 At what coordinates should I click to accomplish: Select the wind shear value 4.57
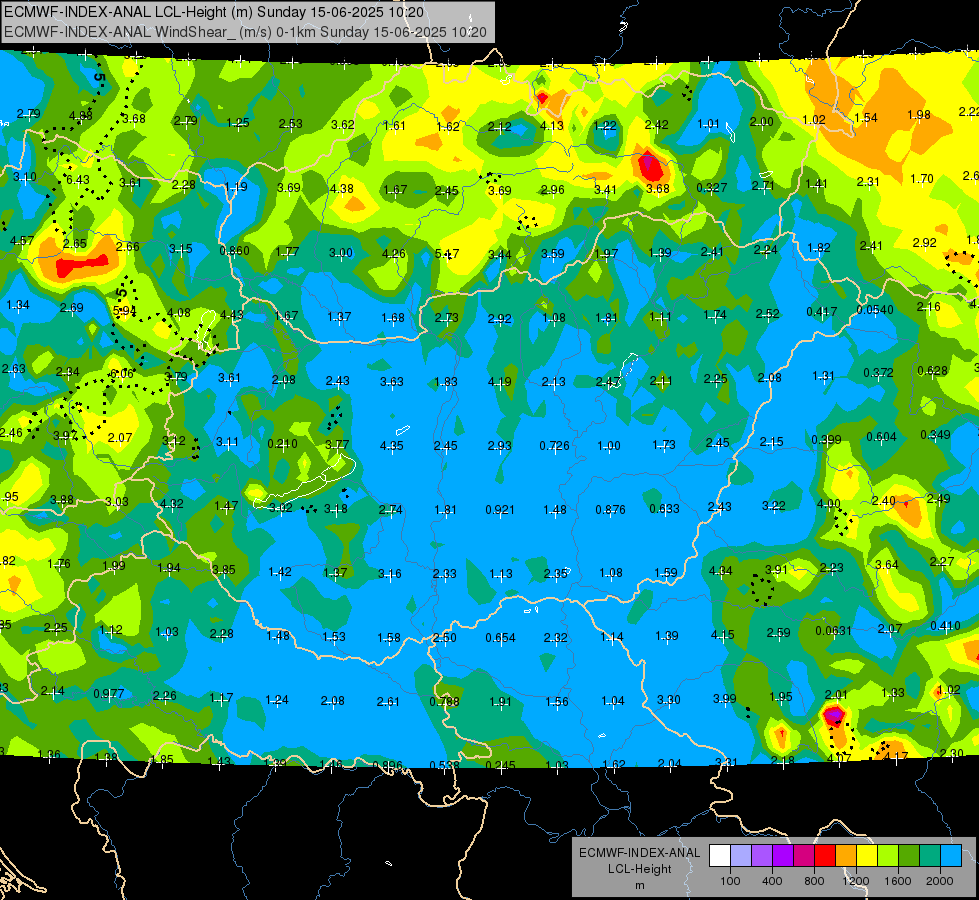[x=22, y=240]
